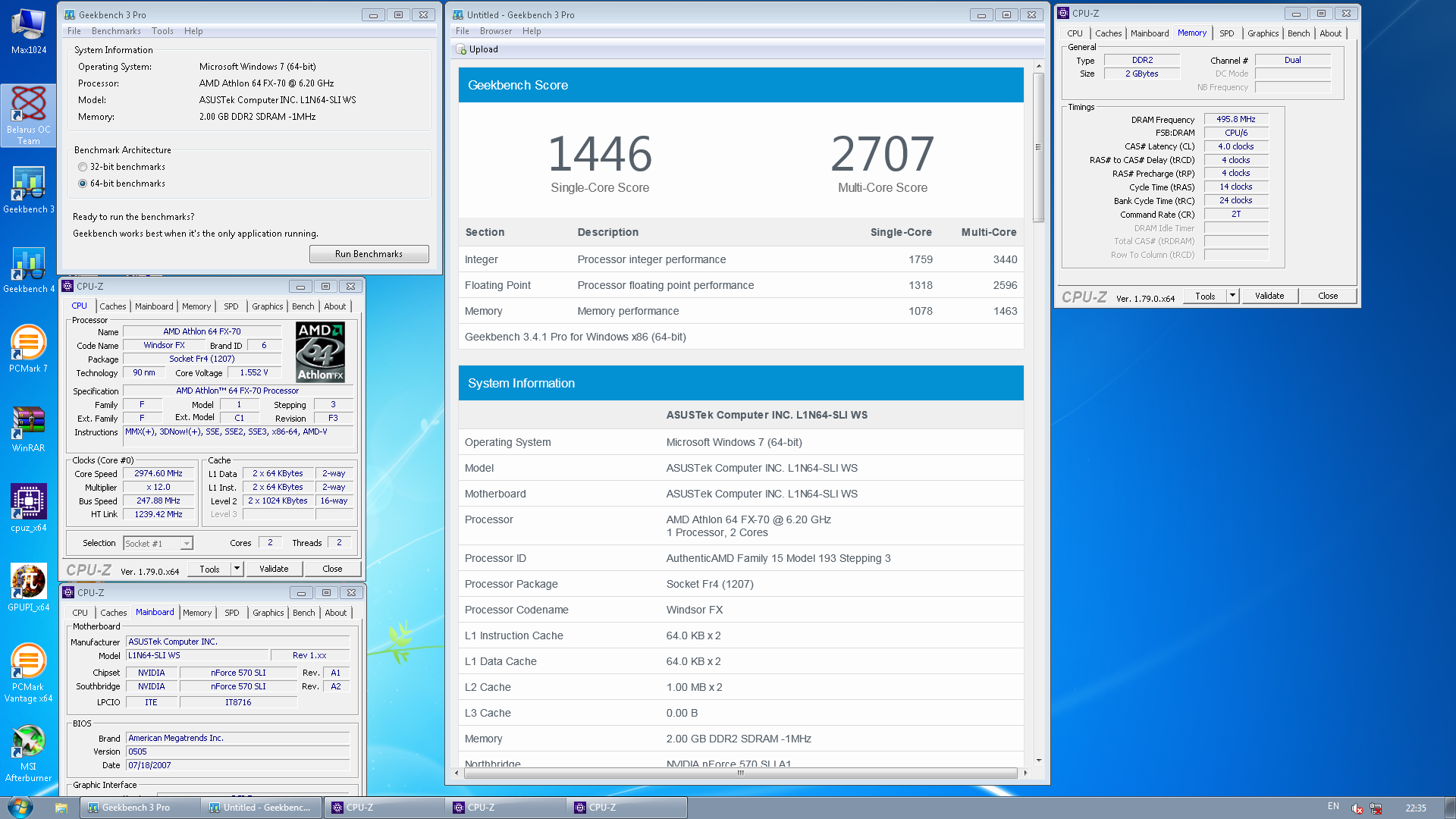
Task: Switch to Mainboard tab in CPU-Z Memory window
Action: point(1149,33)
